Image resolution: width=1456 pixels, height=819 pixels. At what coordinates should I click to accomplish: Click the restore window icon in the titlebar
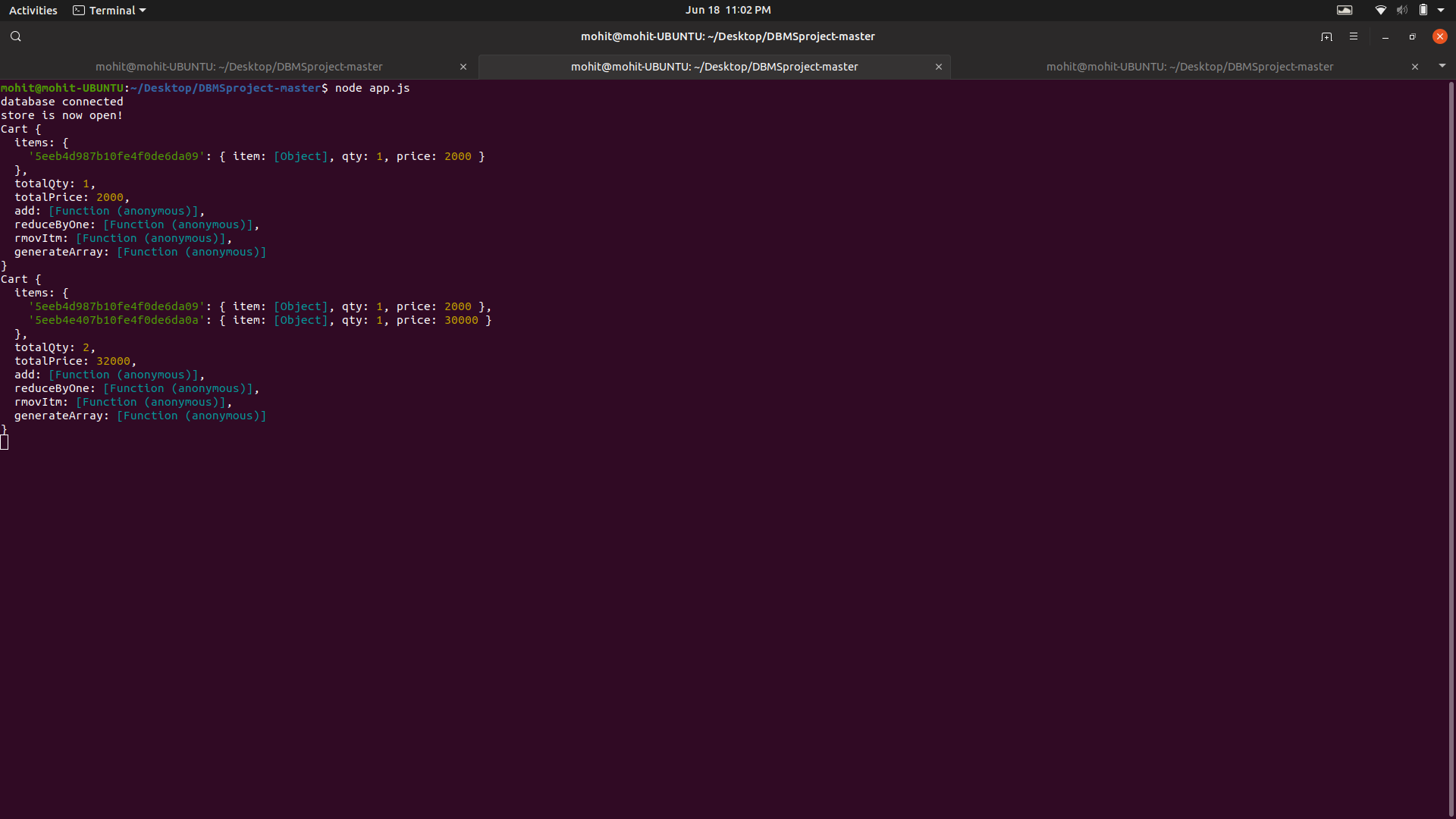pos(1412,36)
